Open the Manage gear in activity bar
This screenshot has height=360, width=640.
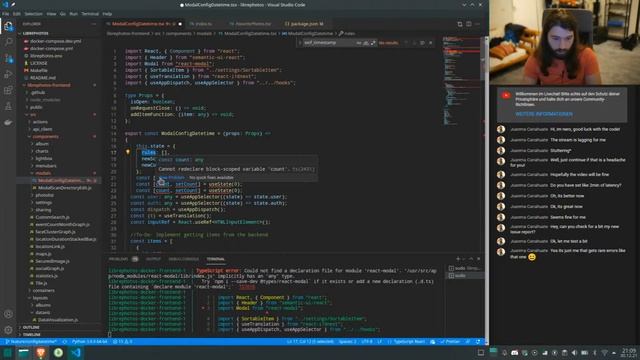8,330
